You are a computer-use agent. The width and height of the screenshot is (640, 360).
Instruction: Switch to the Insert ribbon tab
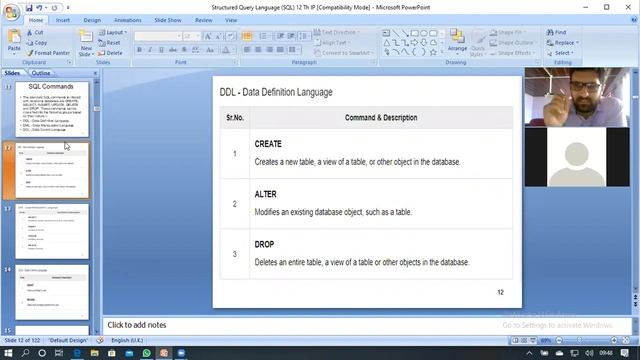point(62,20)
